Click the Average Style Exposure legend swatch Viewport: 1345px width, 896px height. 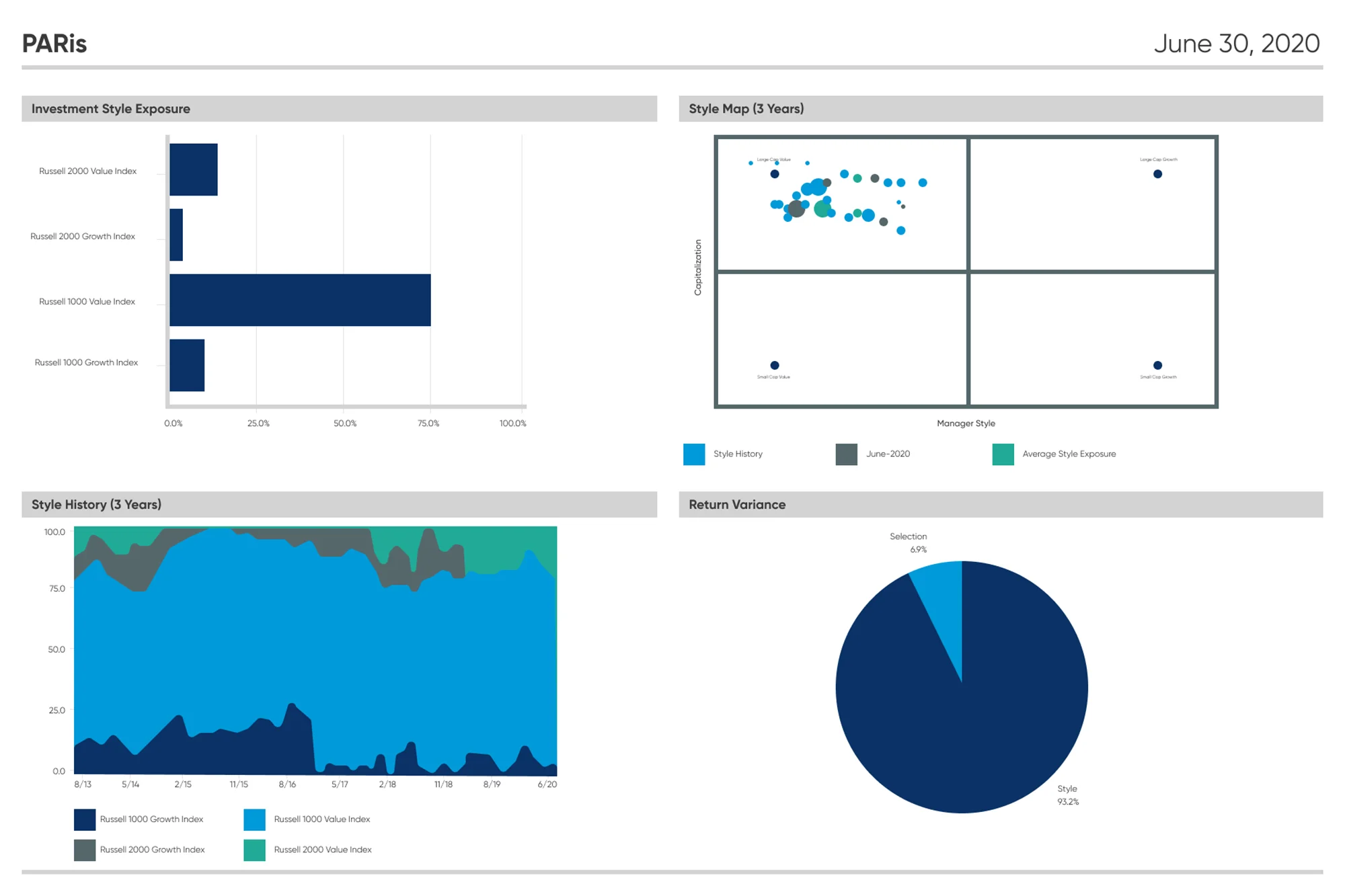1003,454
